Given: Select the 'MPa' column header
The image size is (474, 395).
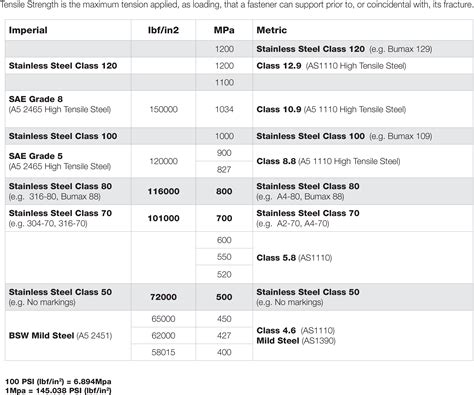Looking at the screenshot, I should 224,30.
